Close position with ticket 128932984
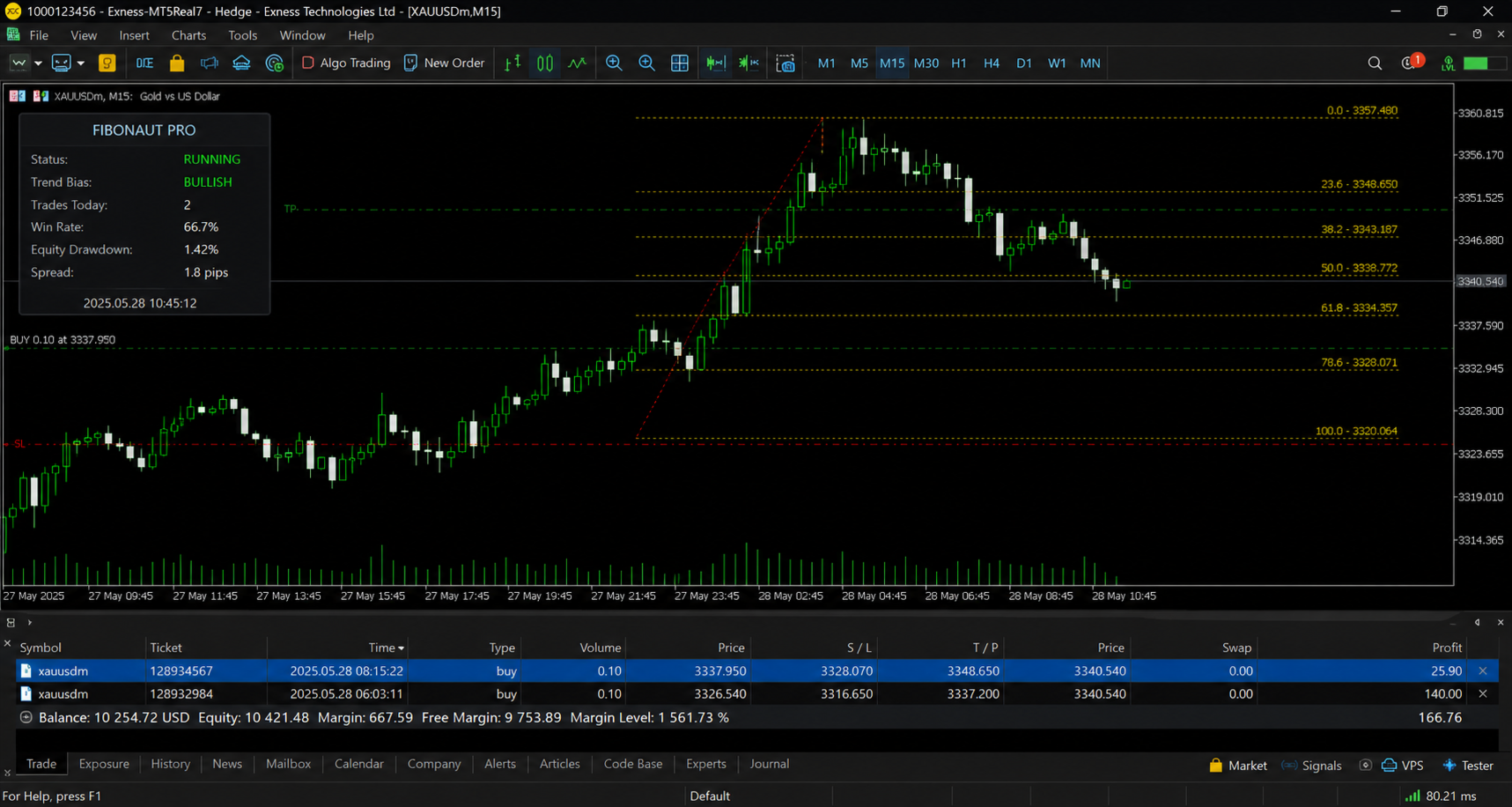The height and width of the screenshot is (807, 1512). click(x=1483, y=694)
